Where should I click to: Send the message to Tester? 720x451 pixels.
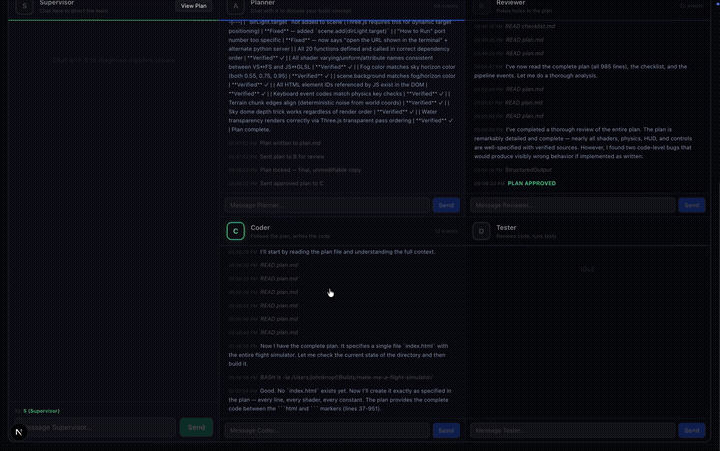pyautogui.click(x=692, y=430)
